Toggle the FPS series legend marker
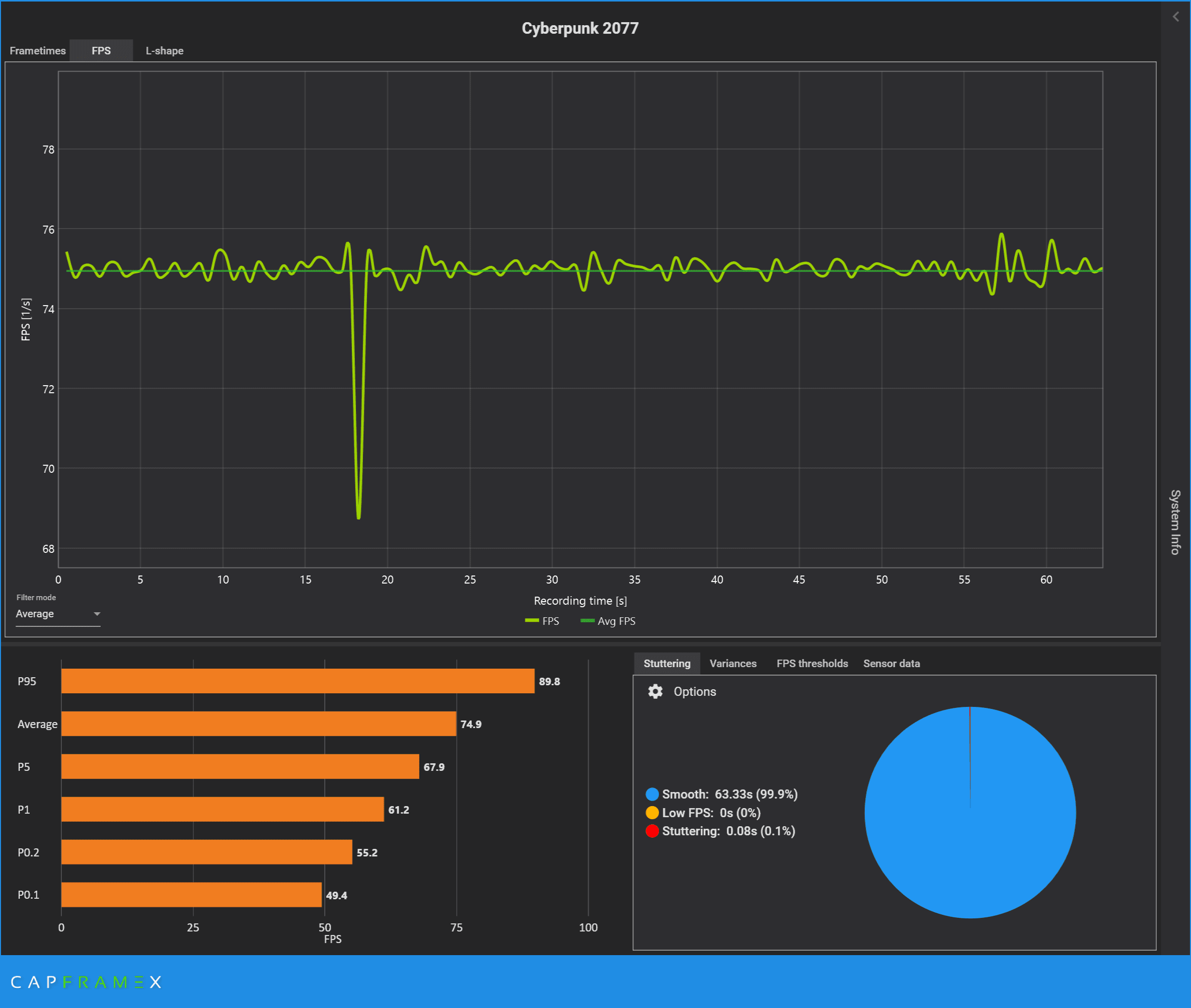The image size is (1191, 1008). click(x=532, y=621)
